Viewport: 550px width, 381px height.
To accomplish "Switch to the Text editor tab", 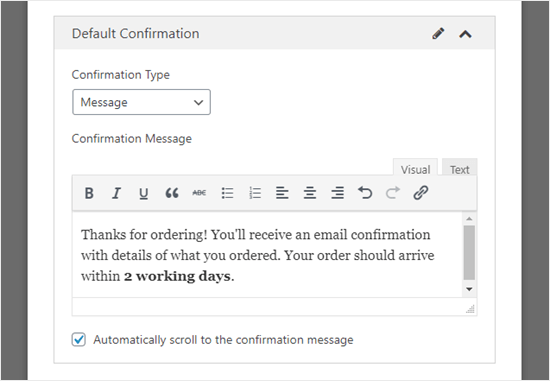I will (x=460, y=168).
